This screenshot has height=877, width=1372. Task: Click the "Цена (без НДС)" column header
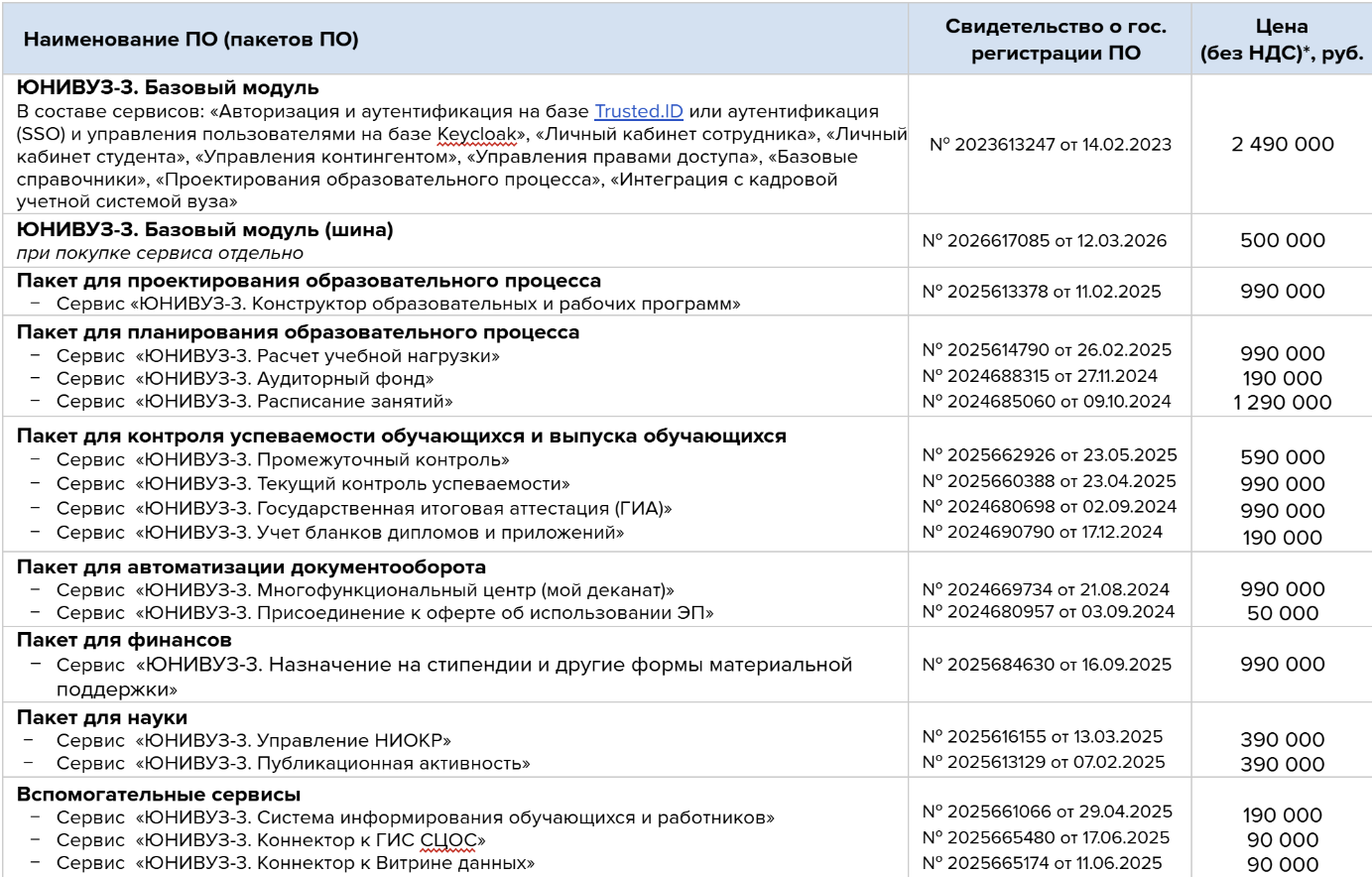(x=1281, y=40)
